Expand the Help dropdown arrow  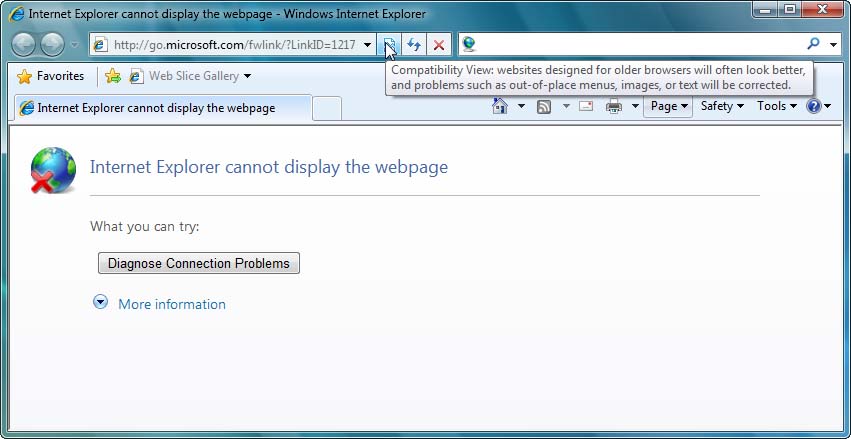[828, 106]
